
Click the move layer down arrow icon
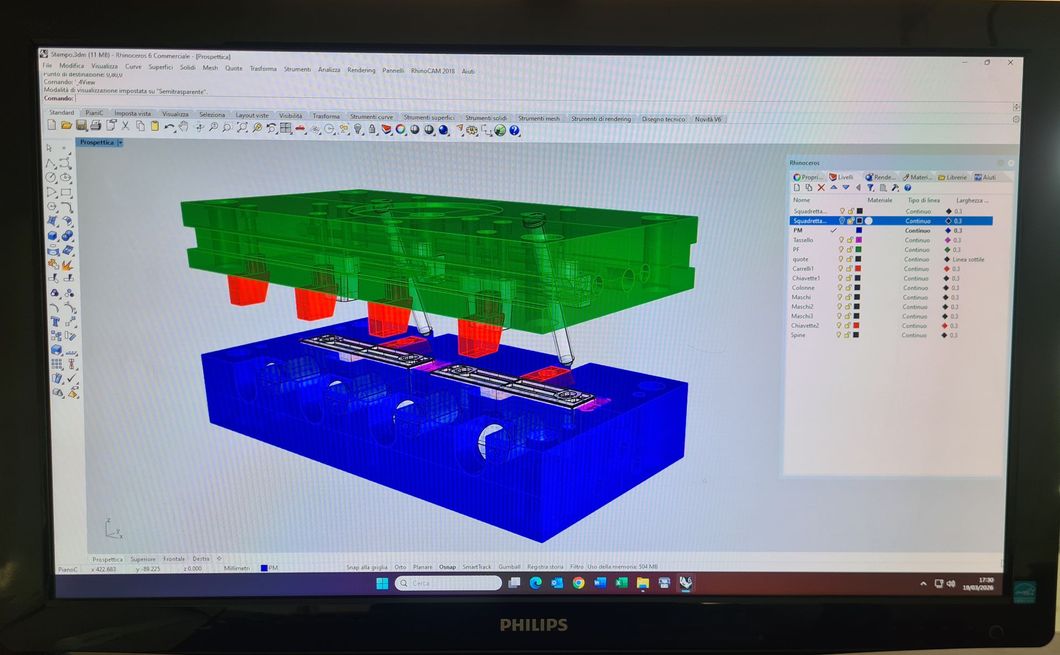846,187
